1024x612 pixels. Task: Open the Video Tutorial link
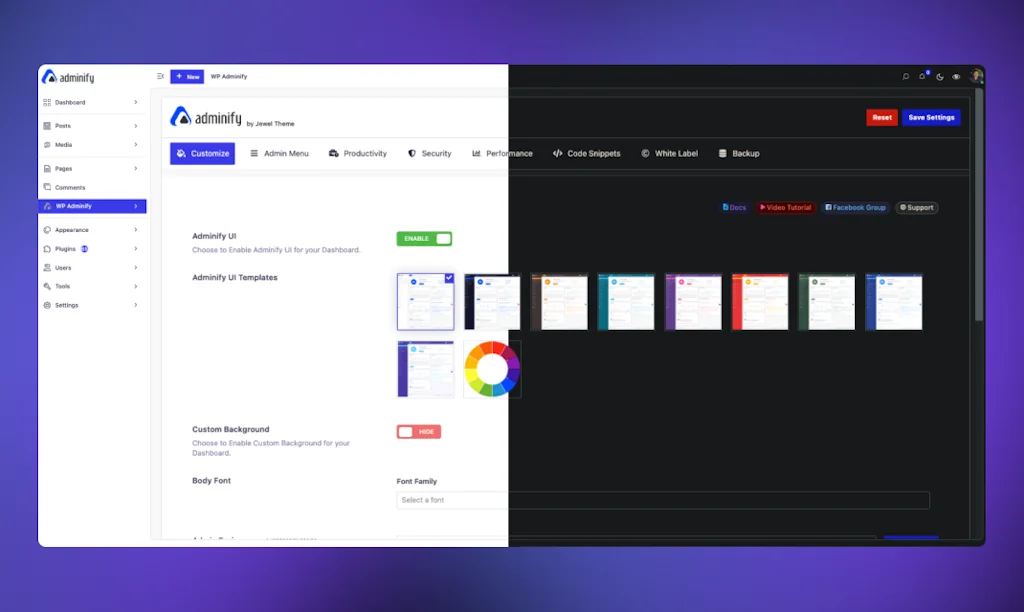click(x=786, y=208)
